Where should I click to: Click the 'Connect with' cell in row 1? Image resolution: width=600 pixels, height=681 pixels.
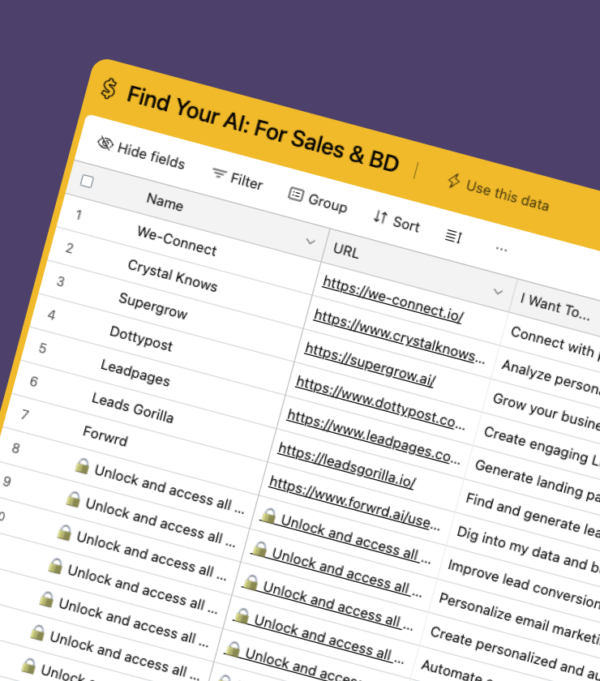(x=554, y=343)
